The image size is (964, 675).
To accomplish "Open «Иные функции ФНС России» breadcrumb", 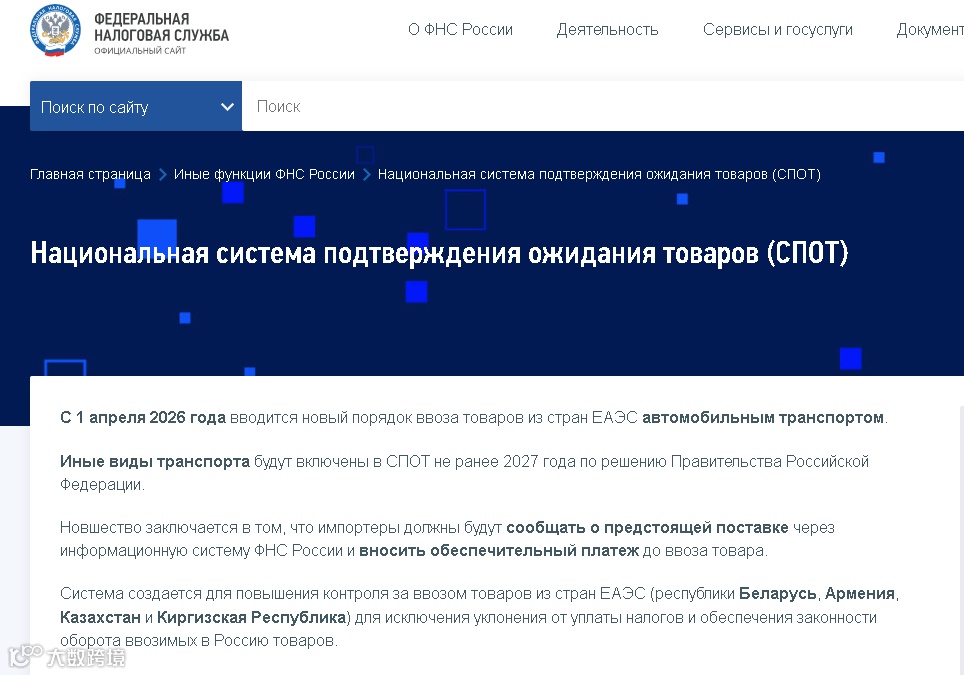I will coord(264,174).
